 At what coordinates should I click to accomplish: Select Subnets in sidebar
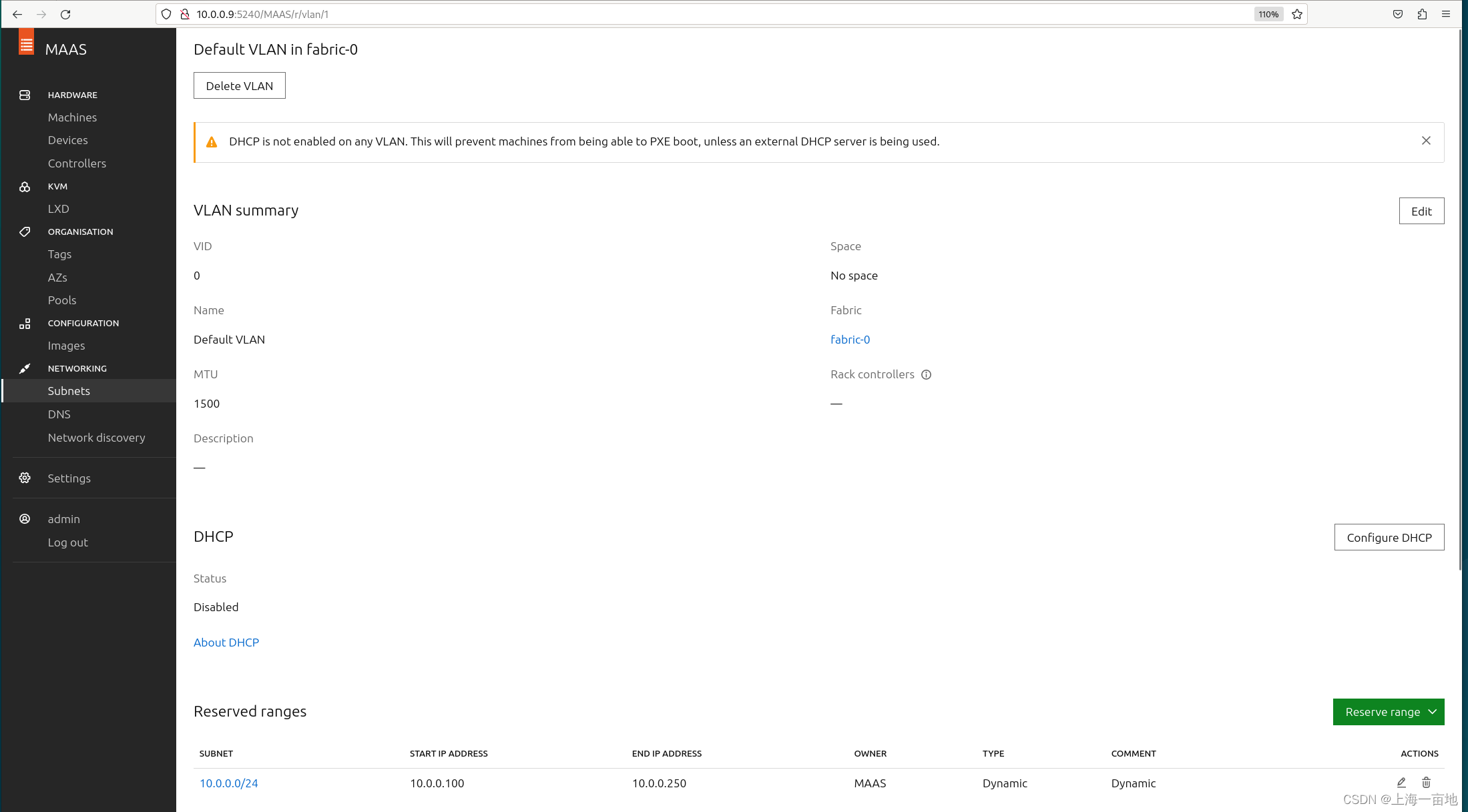89,391
